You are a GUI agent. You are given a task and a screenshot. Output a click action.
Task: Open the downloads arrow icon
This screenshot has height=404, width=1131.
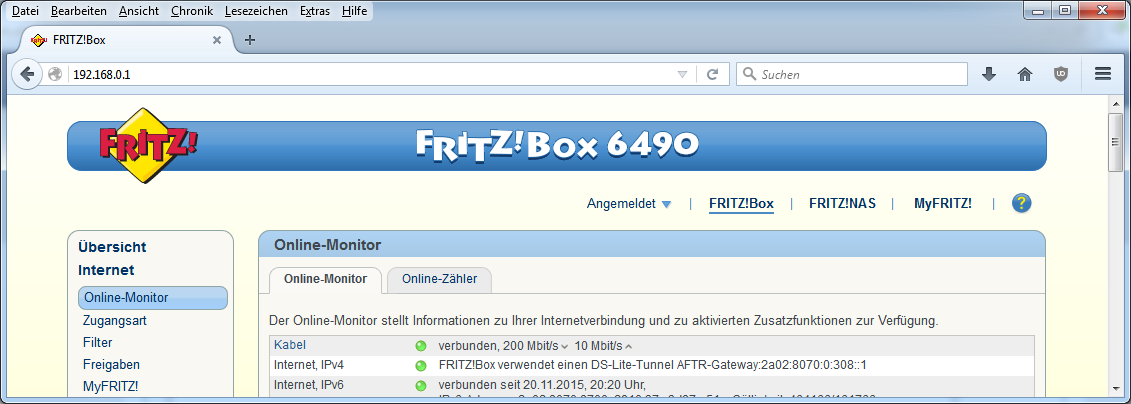[x=989, y=74]
